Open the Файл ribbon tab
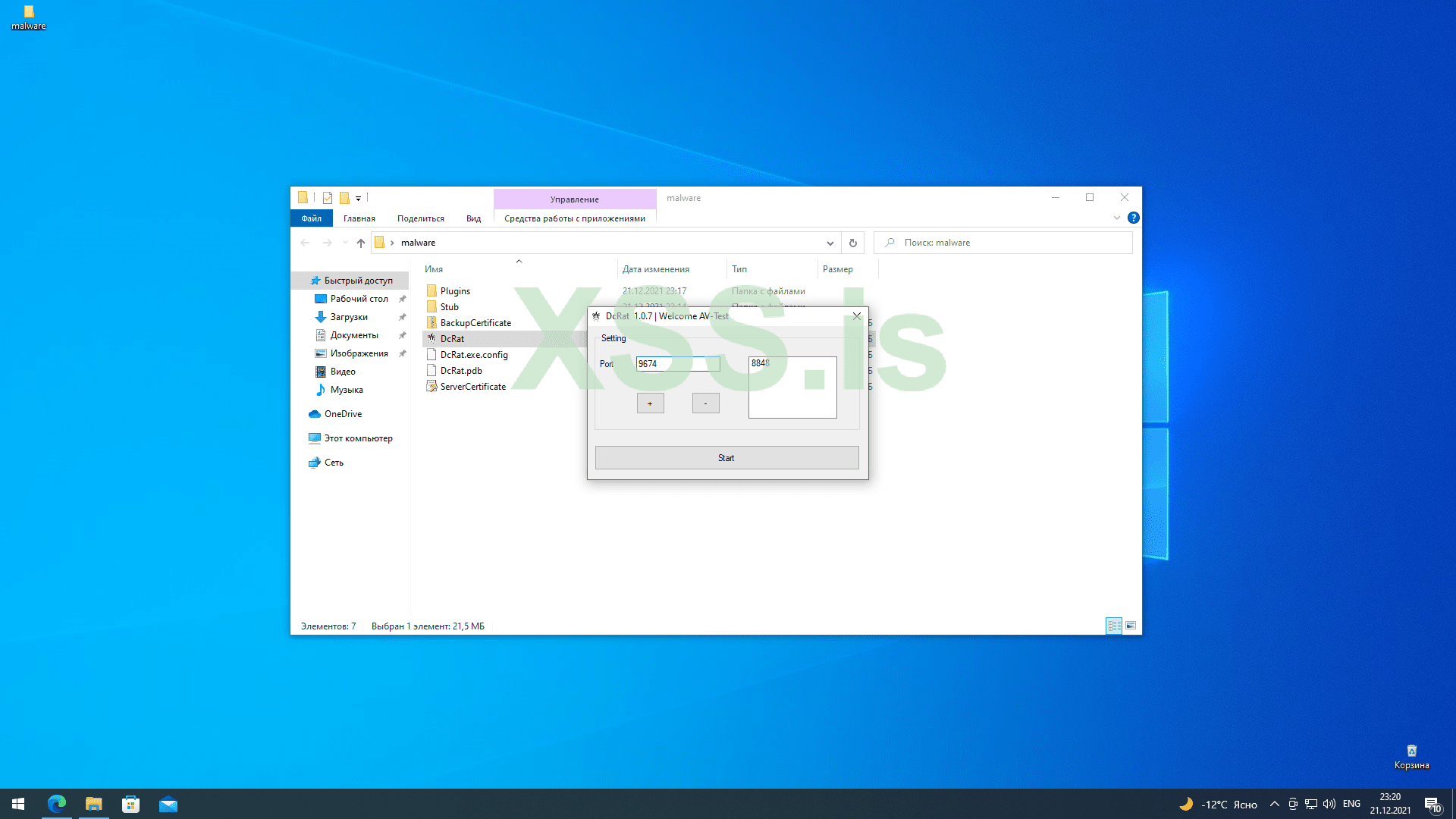Screen dimensions: 1456x819 (x=311, y=218)
